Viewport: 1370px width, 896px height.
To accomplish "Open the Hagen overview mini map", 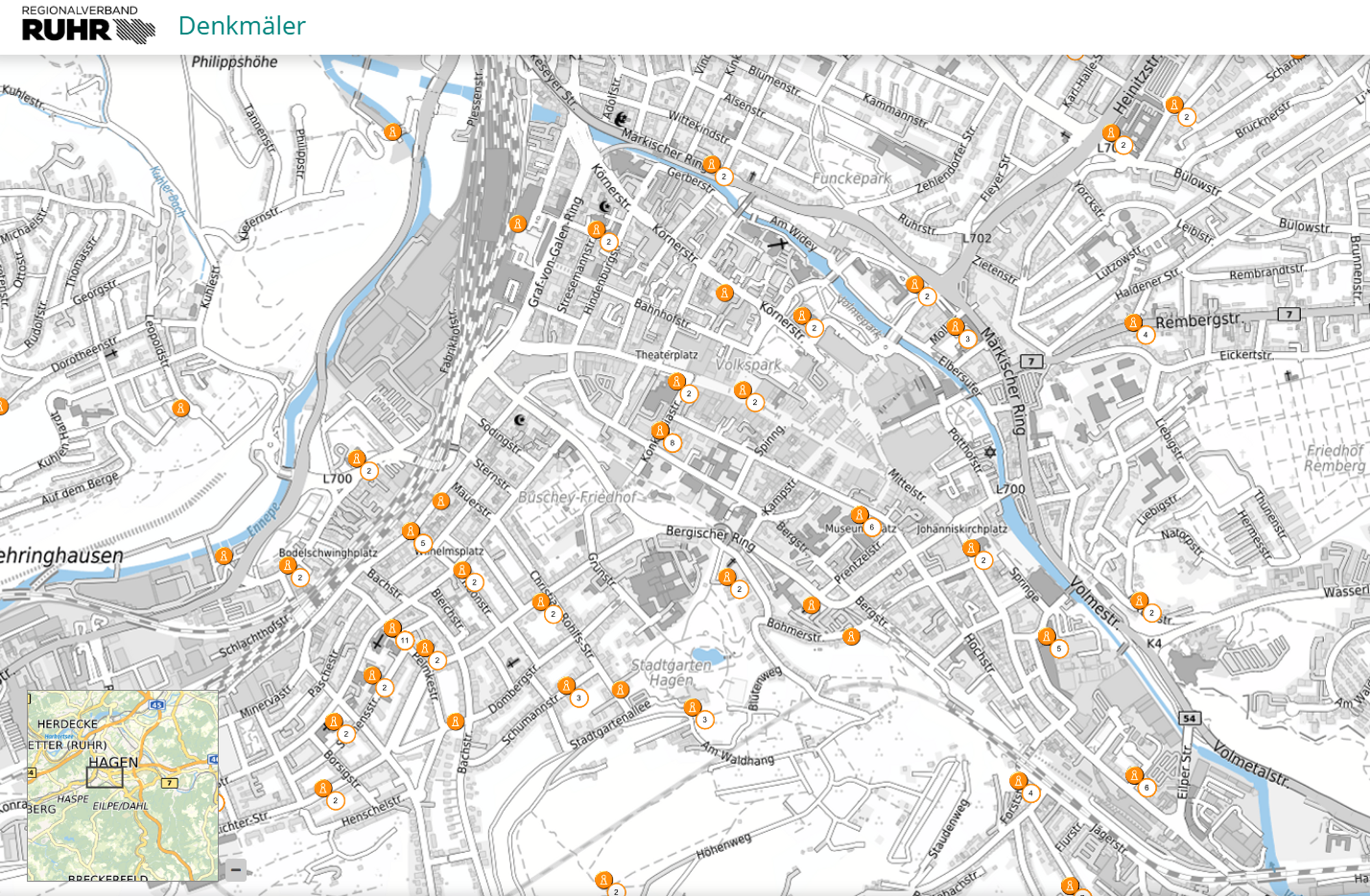I will pos(123,785).
